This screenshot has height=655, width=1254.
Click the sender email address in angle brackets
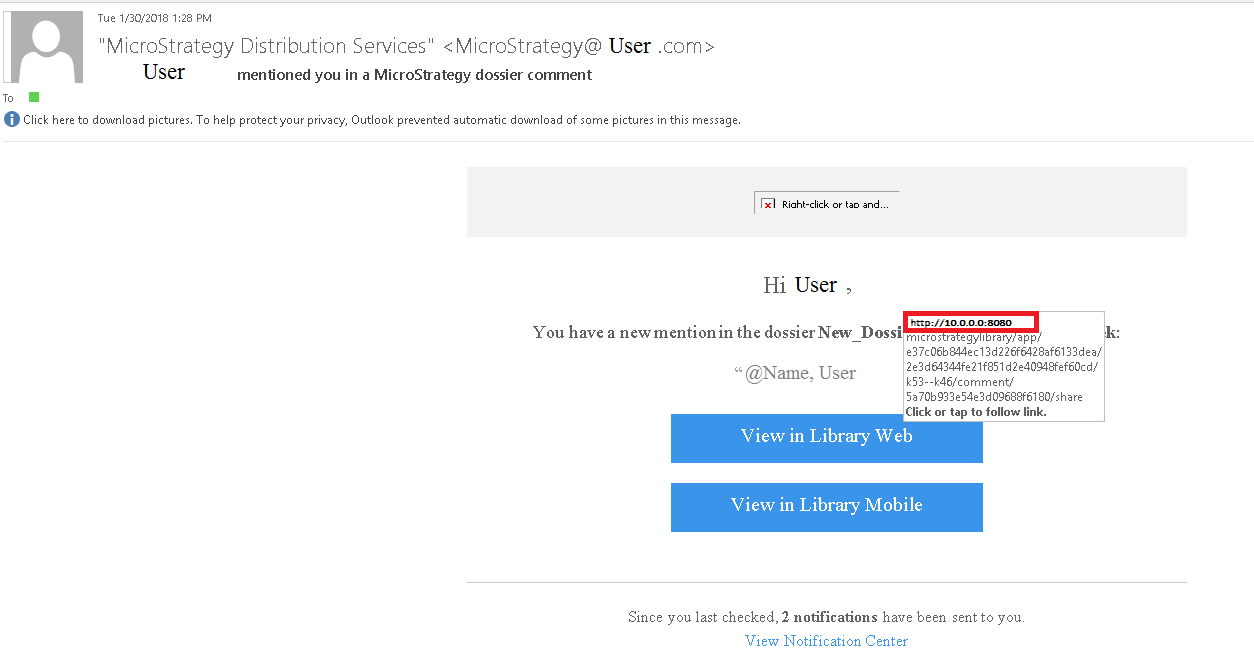(x=578, y=46)
